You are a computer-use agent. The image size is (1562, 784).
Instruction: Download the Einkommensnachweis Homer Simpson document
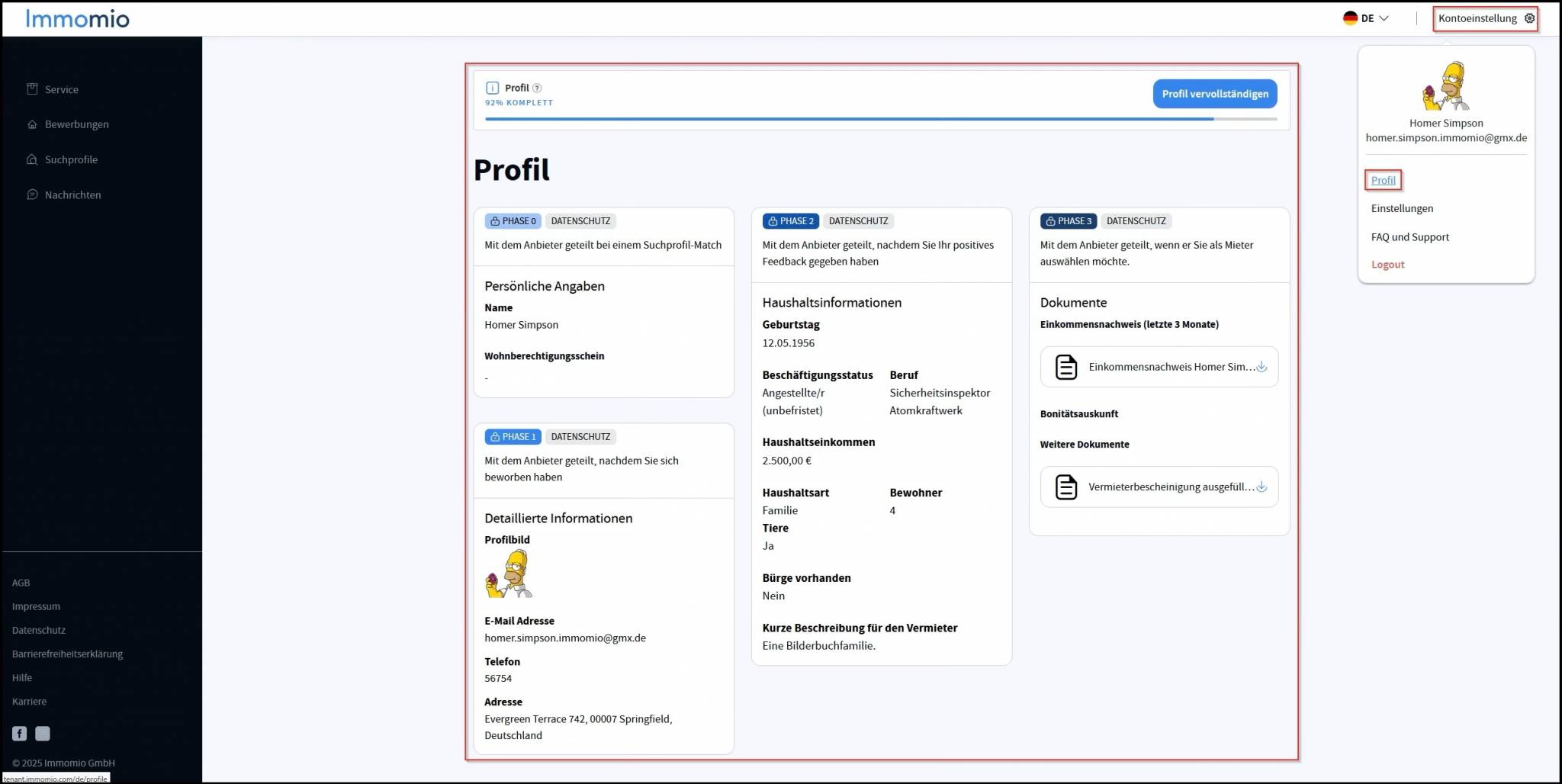(1261, 367)
